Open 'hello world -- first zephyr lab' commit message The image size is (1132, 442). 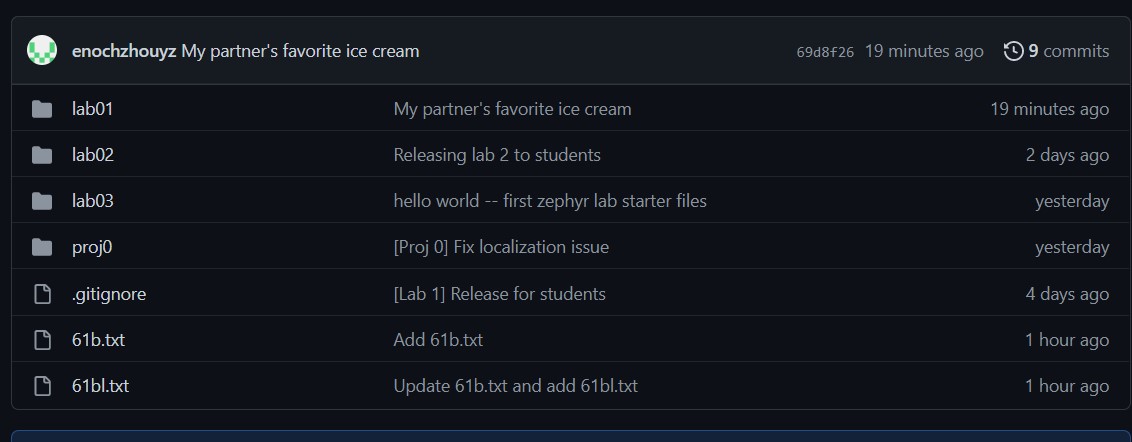click(x=550, y=201)
